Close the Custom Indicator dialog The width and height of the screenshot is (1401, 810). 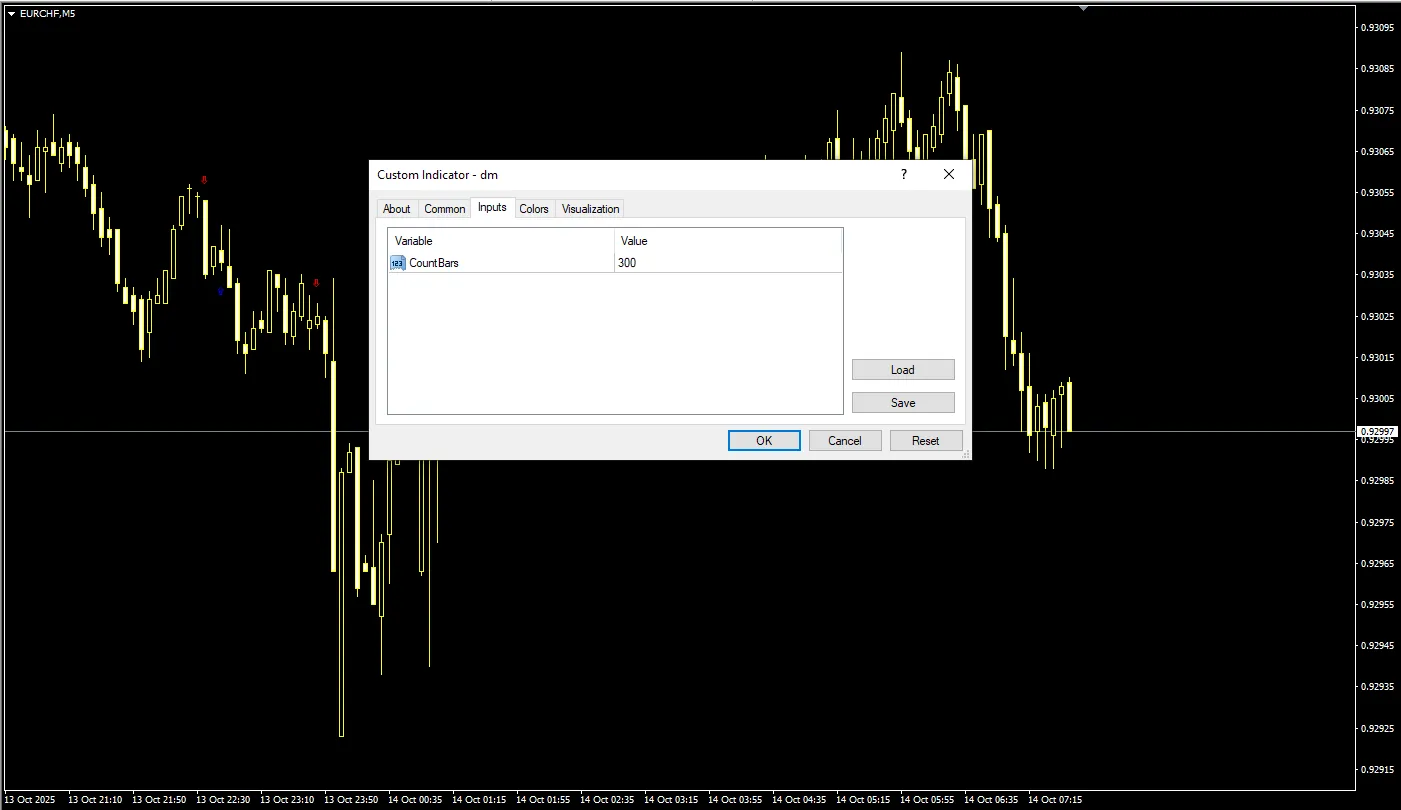coord(949,174)
